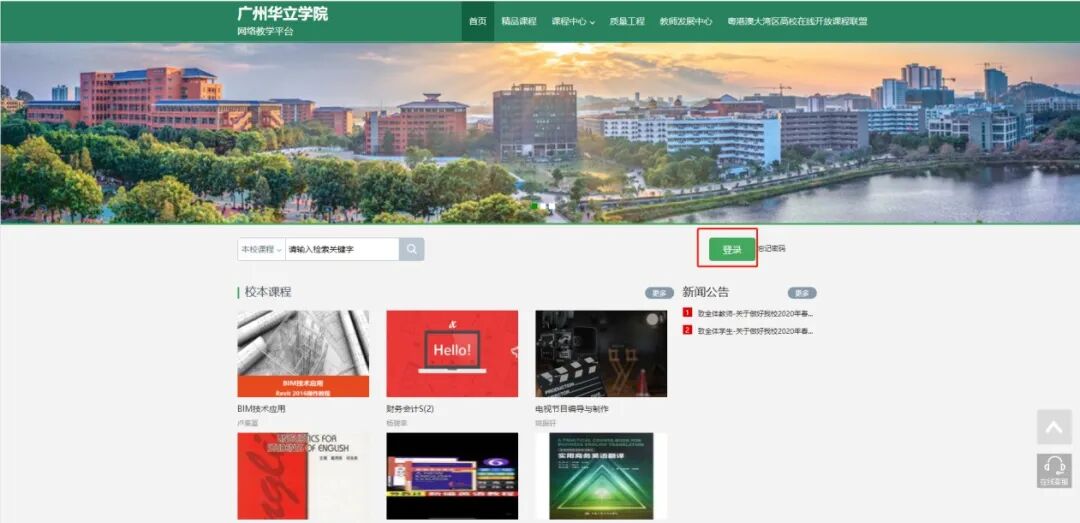Image resolution: width=1080 pixels, height=523 pixels.
Task: Expand the 课程中心 navigation dropdown
Action: (x=573, y=21)
